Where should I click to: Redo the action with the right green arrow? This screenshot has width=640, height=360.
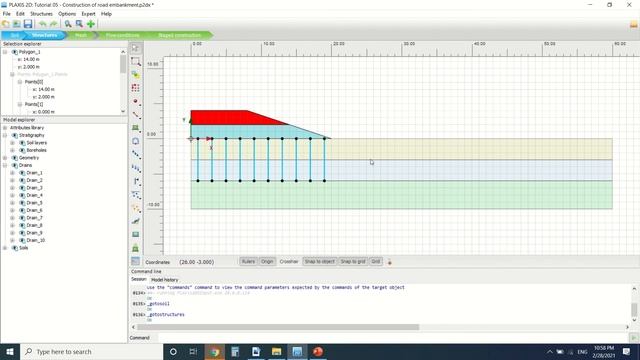click(x=53, y=24)
